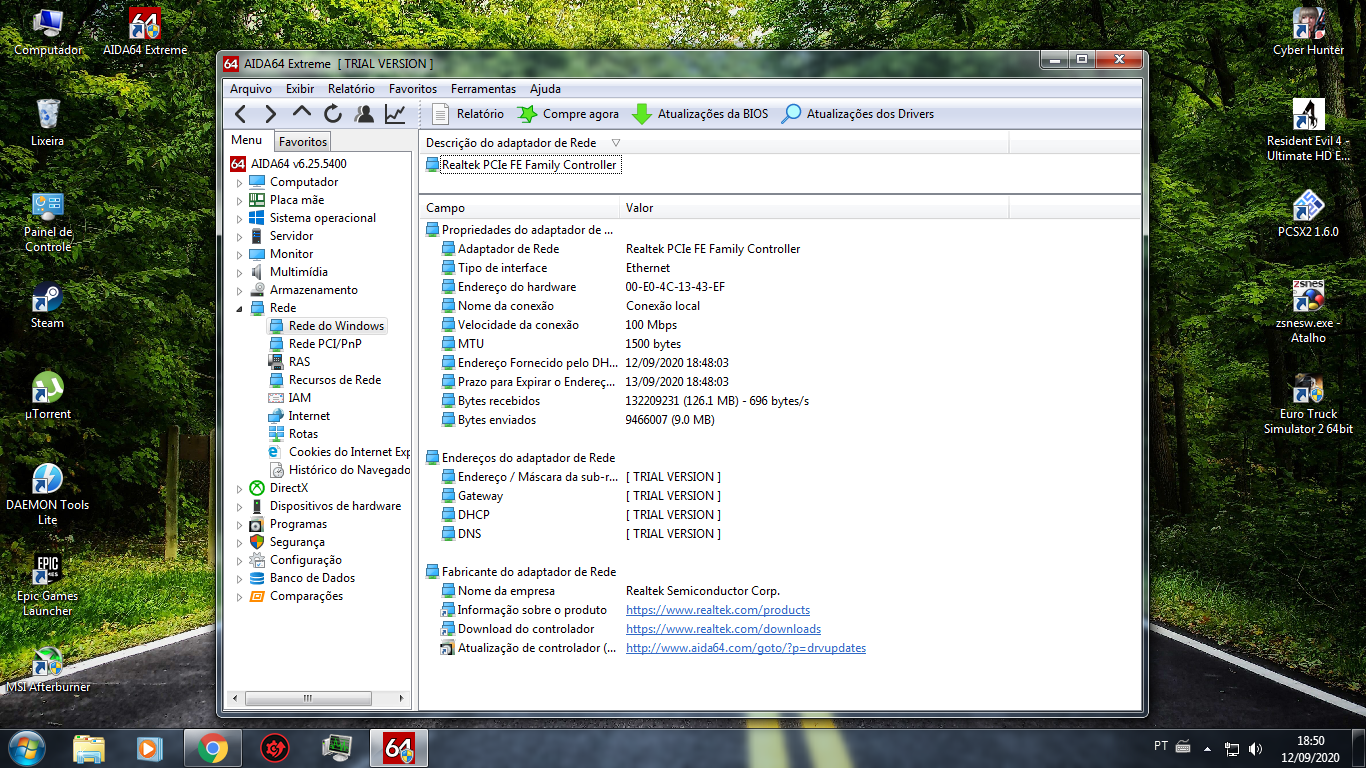
Task: Open the PCSX2 1.6.0 desktop icon
Action: coord(1308,215)
